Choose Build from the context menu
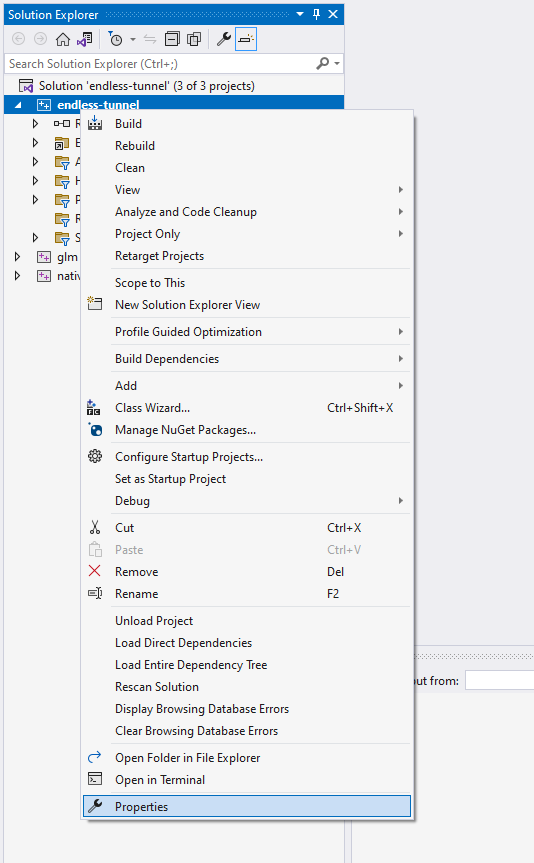 [x=247, y=124]
